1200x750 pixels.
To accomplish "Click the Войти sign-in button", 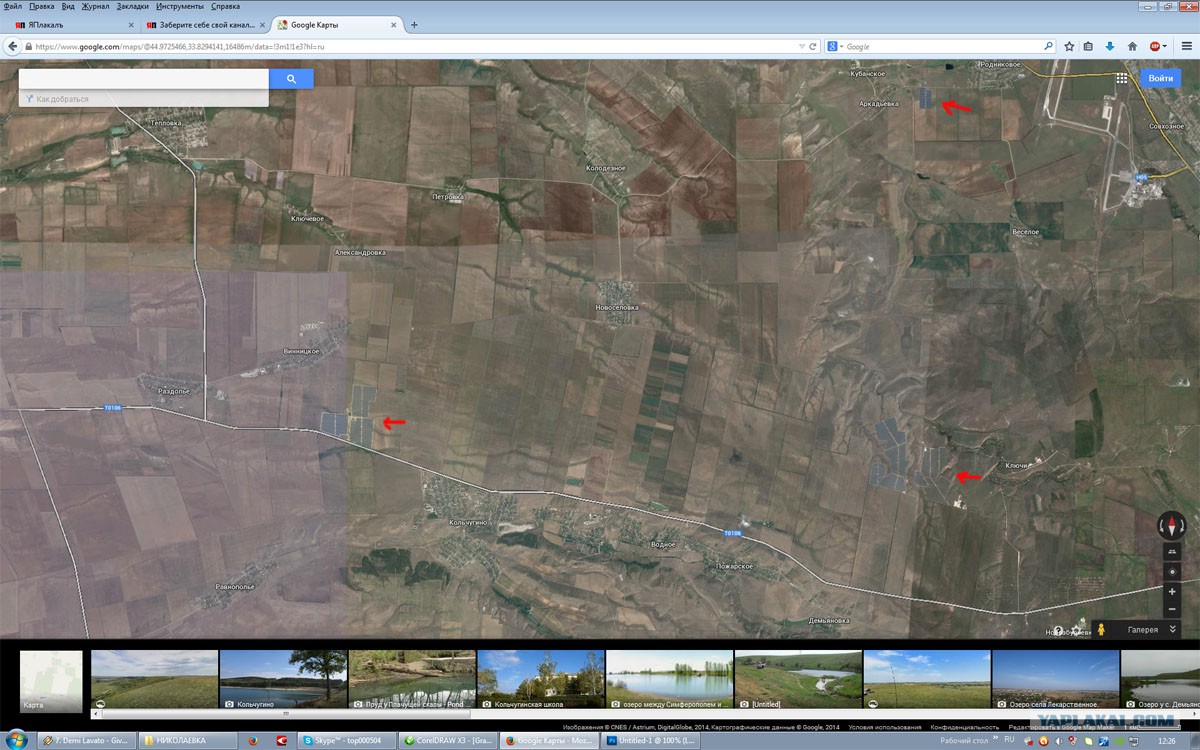I will click(1160, 78).
